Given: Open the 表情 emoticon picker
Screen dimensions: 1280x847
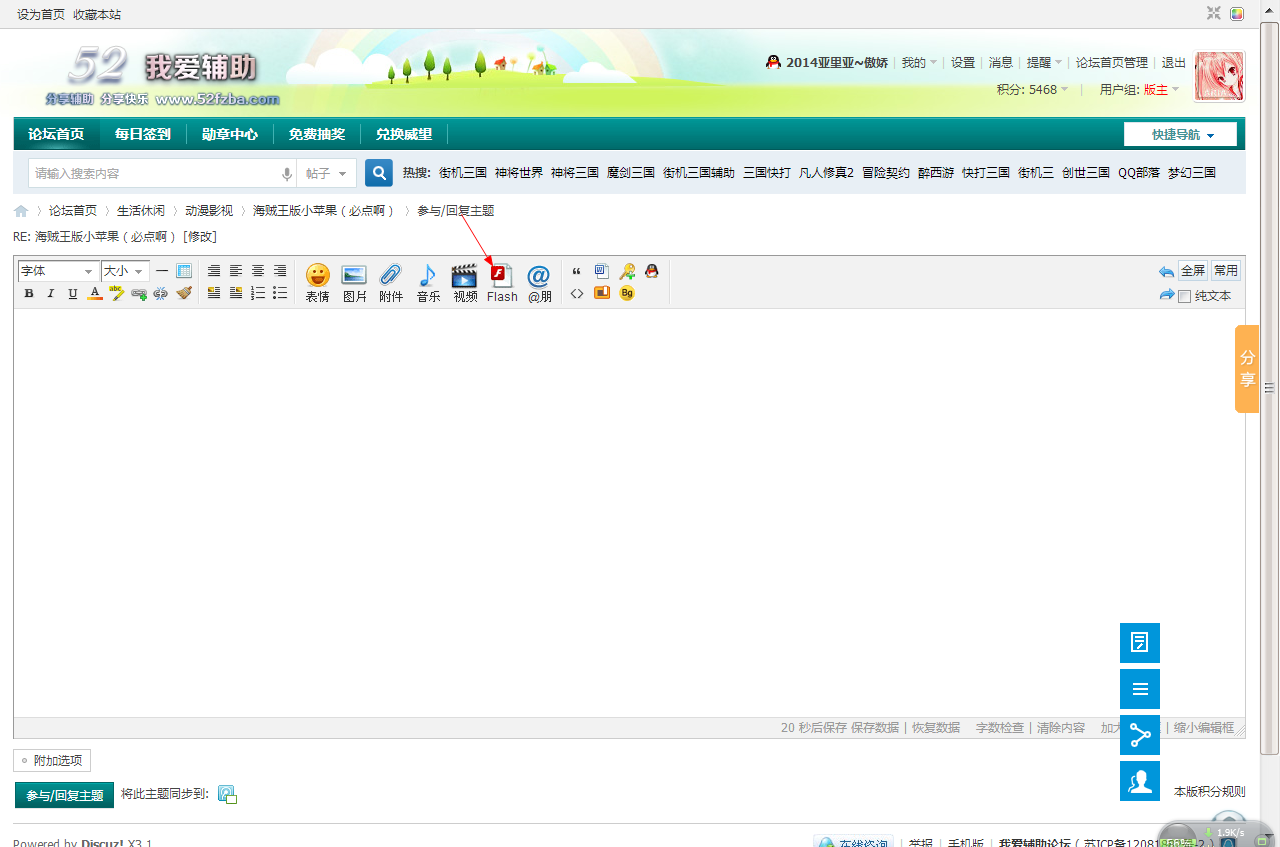Looking at the screenshot, I should point(317,283).
